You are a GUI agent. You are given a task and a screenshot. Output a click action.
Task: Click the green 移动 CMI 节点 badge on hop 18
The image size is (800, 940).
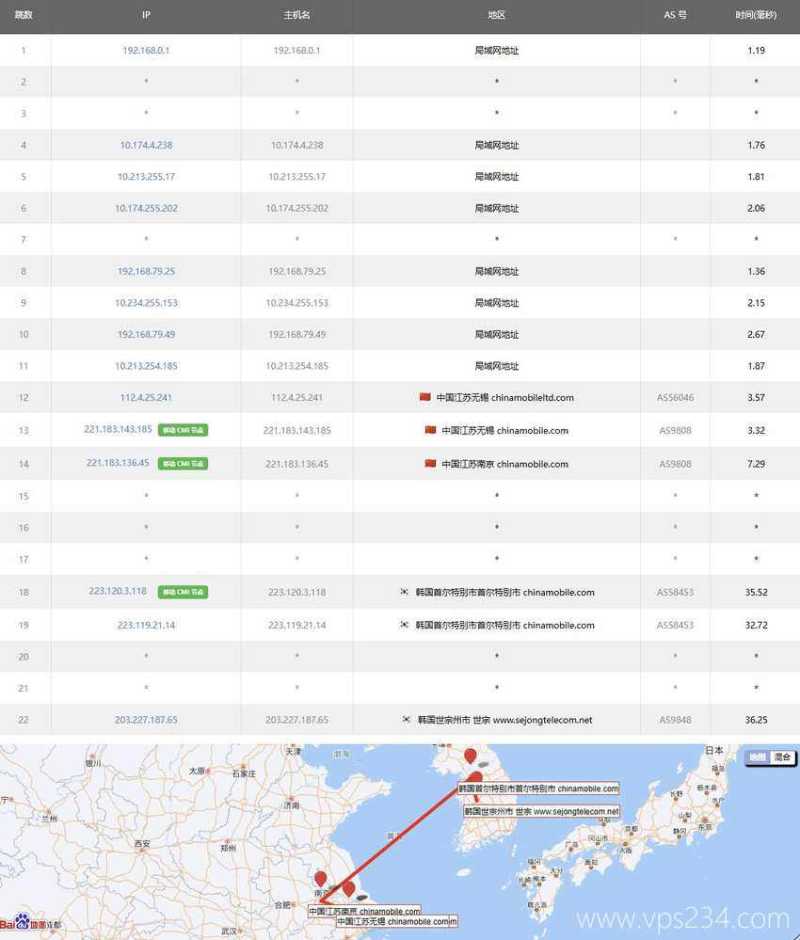185,592
